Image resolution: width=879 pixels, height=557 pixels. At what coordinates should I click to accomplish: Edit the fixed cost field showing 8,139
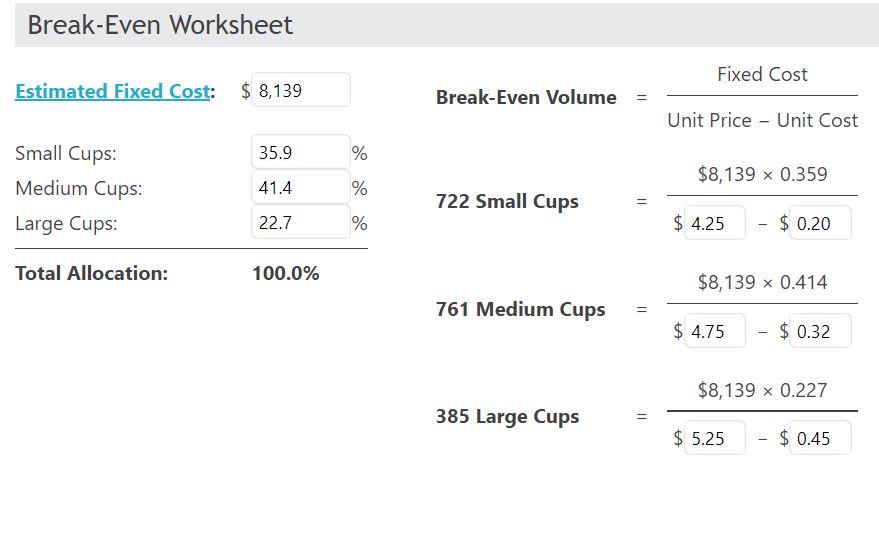click(x=301, y=90)
